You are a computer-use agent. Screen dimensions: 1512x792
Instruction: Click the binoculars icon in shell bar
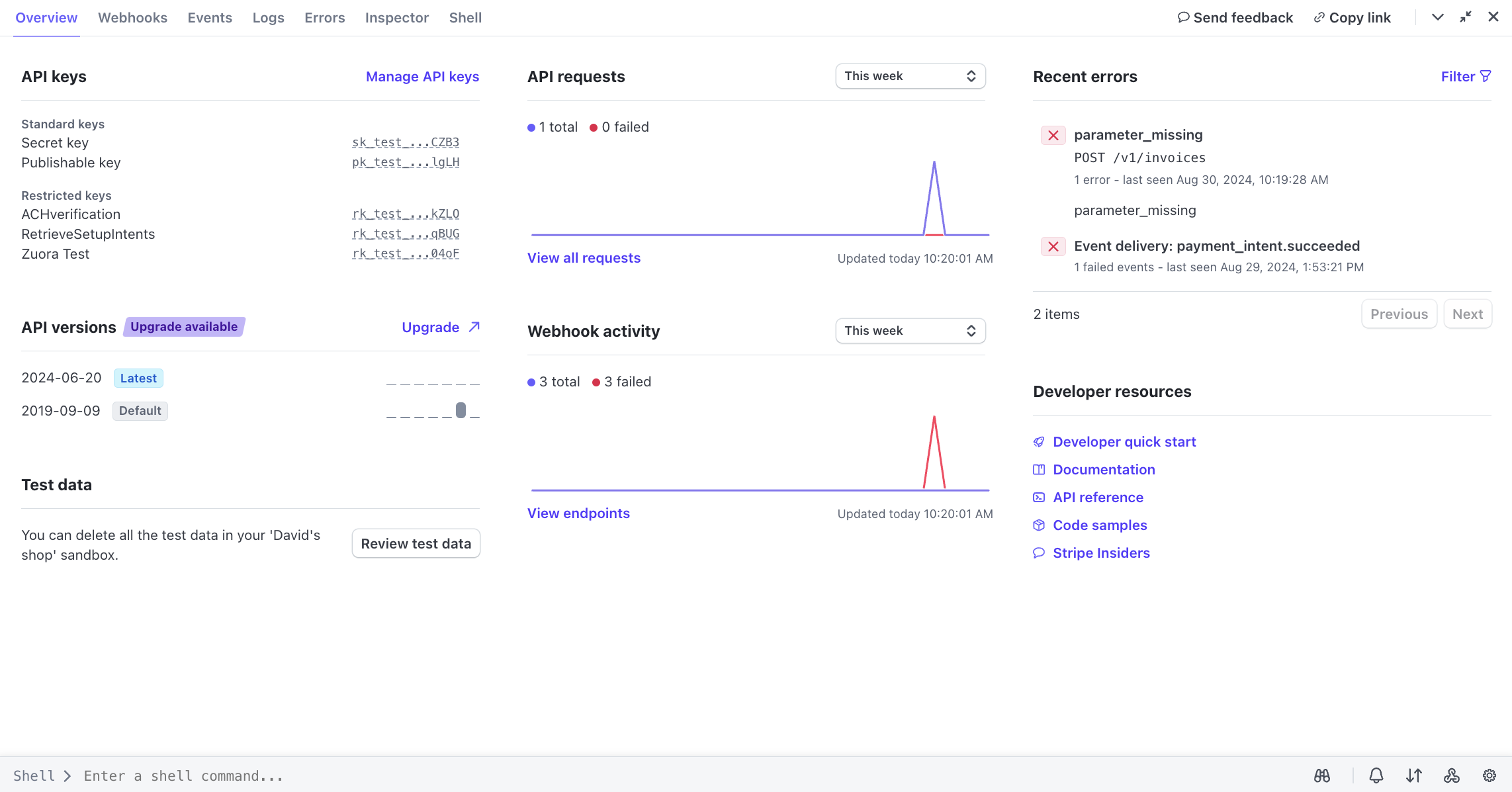pos(1322,775)
